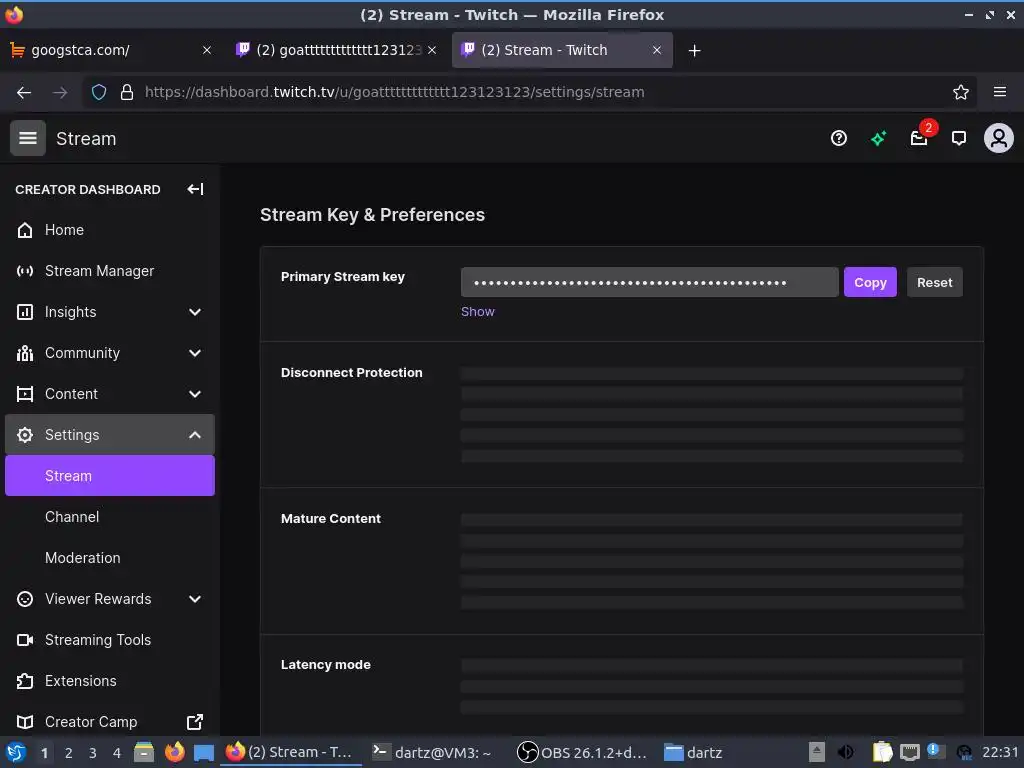This screenshot has height=768, width=1024.
Task: Switch to workspace 4
Action: click(117, 753)
